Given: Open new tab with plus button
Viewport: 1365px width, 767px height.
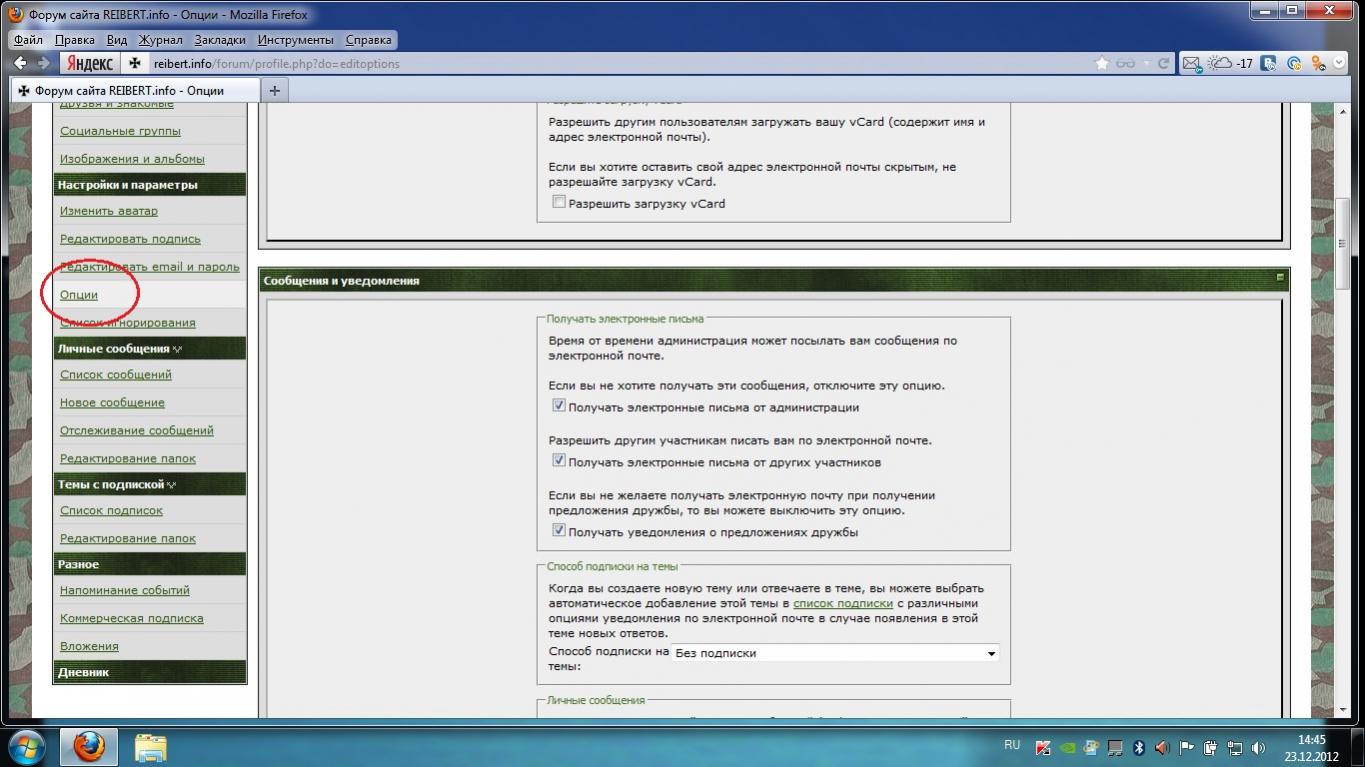Looking at the screenshot, I should (274, 90).
